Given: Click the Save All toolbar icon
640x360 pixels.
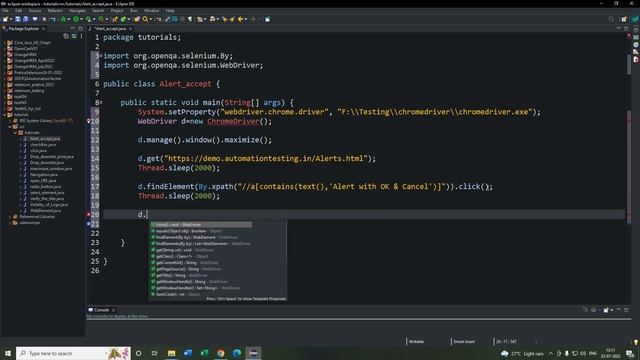Looking at the screenshot, I should tap(25, 19).
